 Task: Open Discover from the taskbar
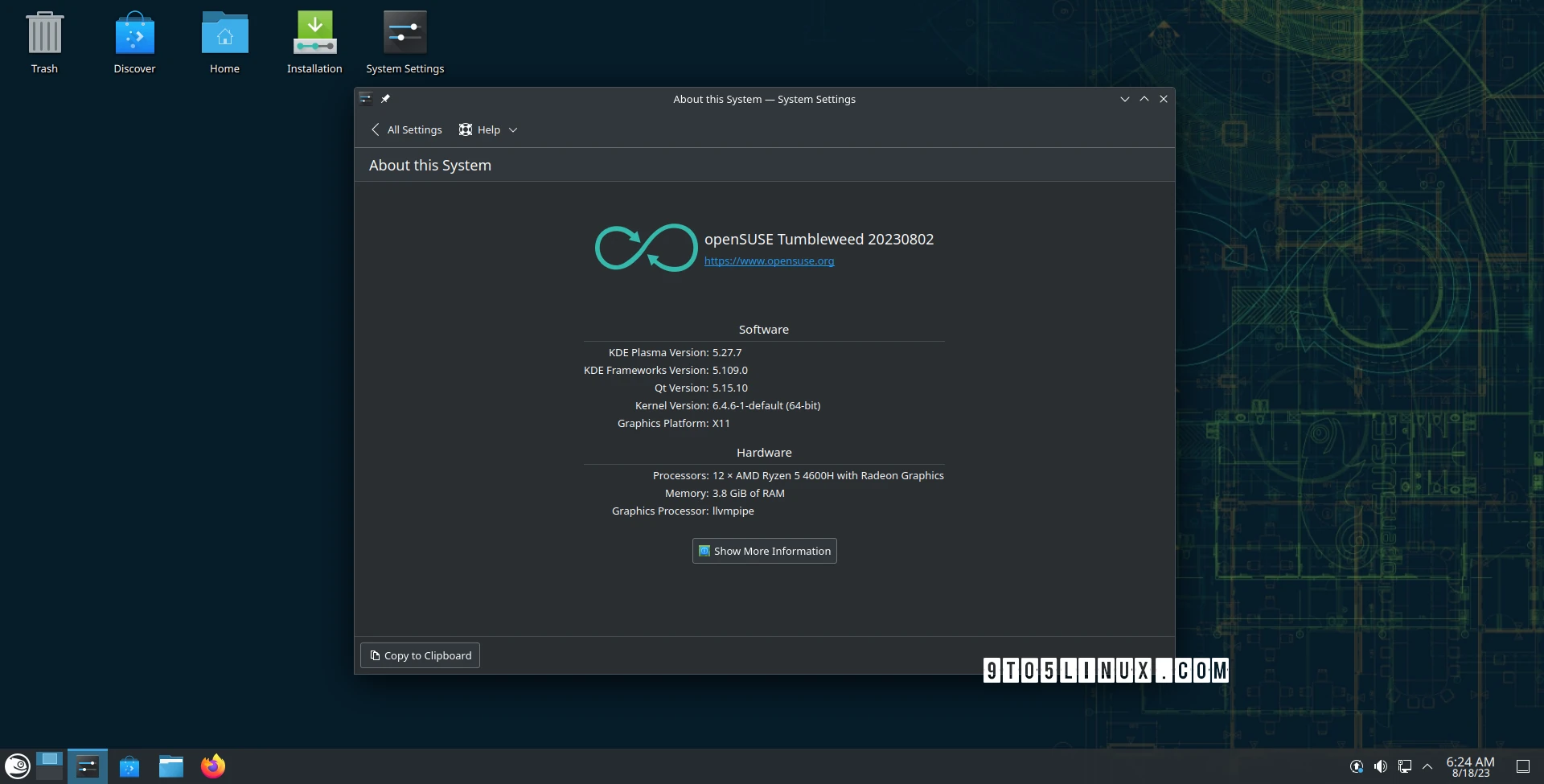click(129, 766)
